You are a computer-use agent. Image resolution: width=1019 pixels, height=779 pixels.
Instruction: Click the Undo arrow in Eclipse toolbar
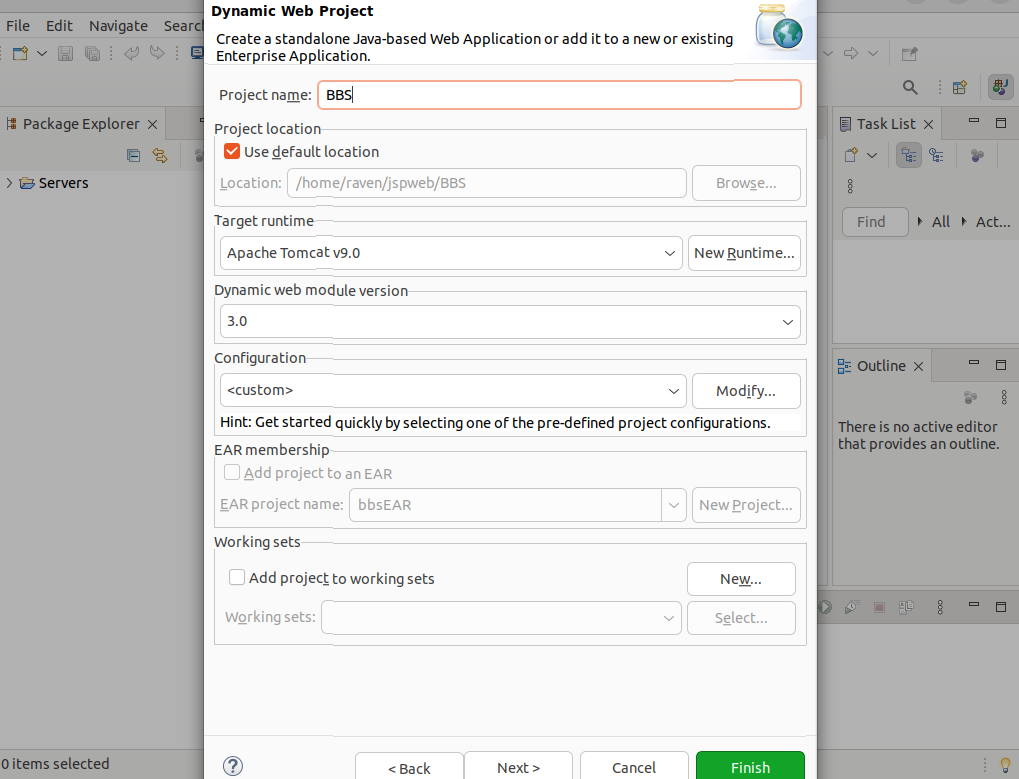[x=131, y=53]
